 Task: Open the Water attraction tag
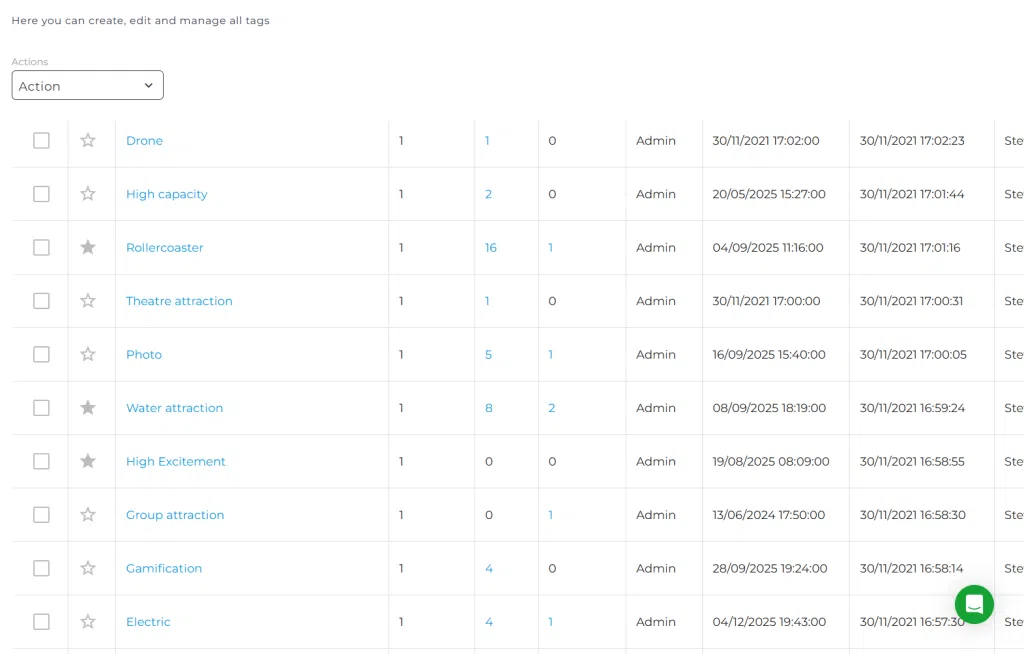[x=174, y=408]
